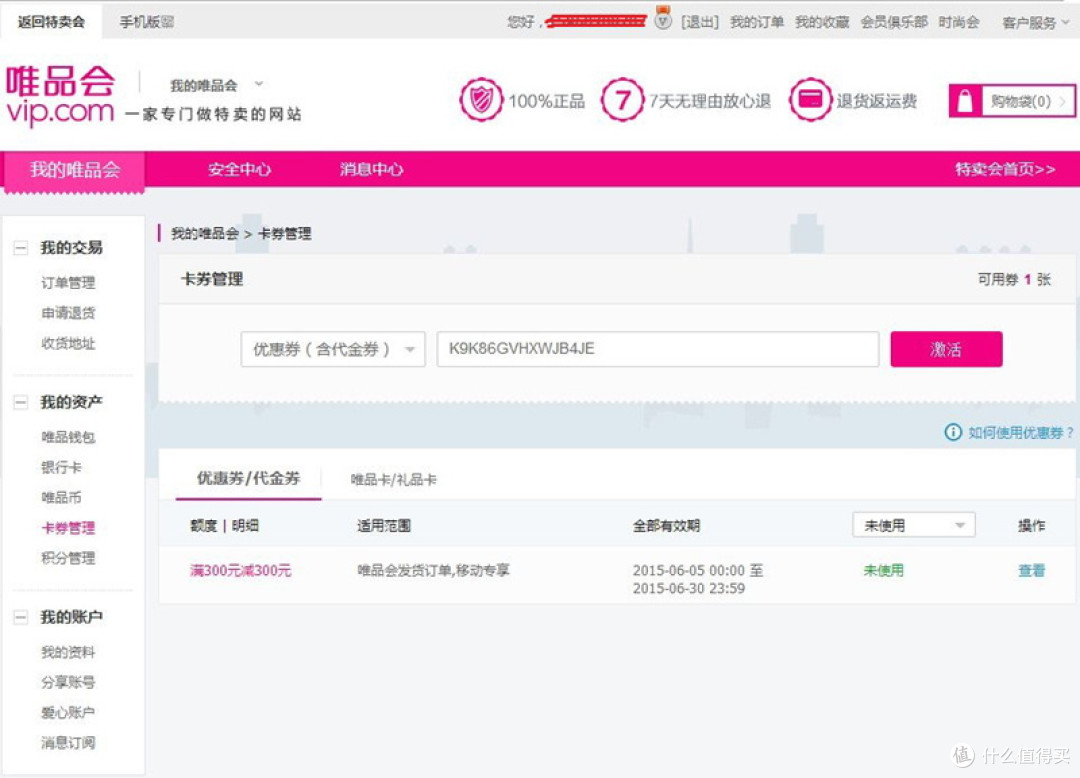Click the green 未使用 status text
This screenshot has width=1080, height=778.
pos(884,570)
